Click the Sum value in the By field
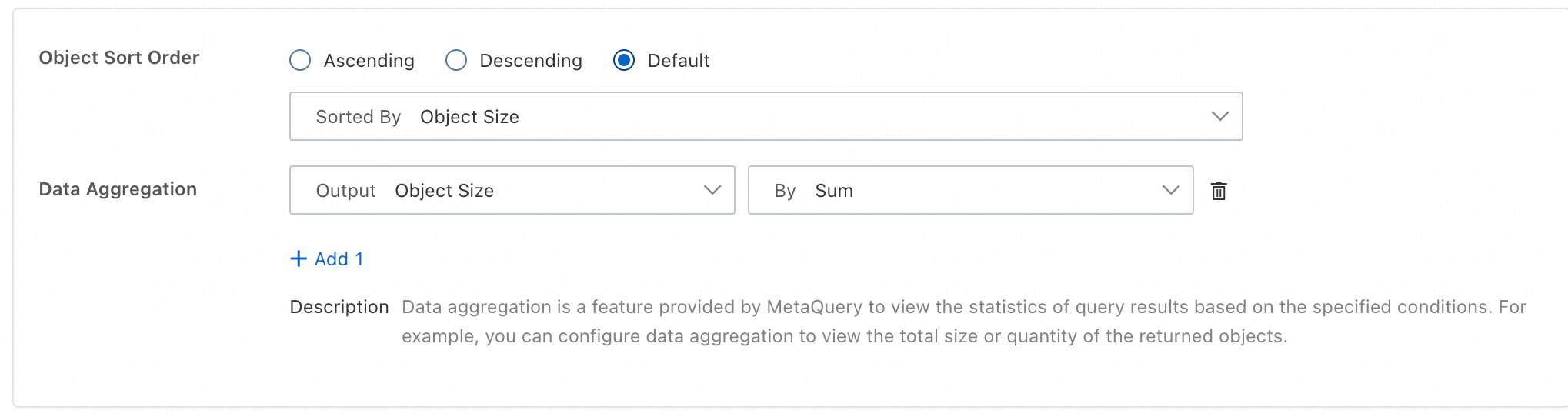 (x=834, y=191)
